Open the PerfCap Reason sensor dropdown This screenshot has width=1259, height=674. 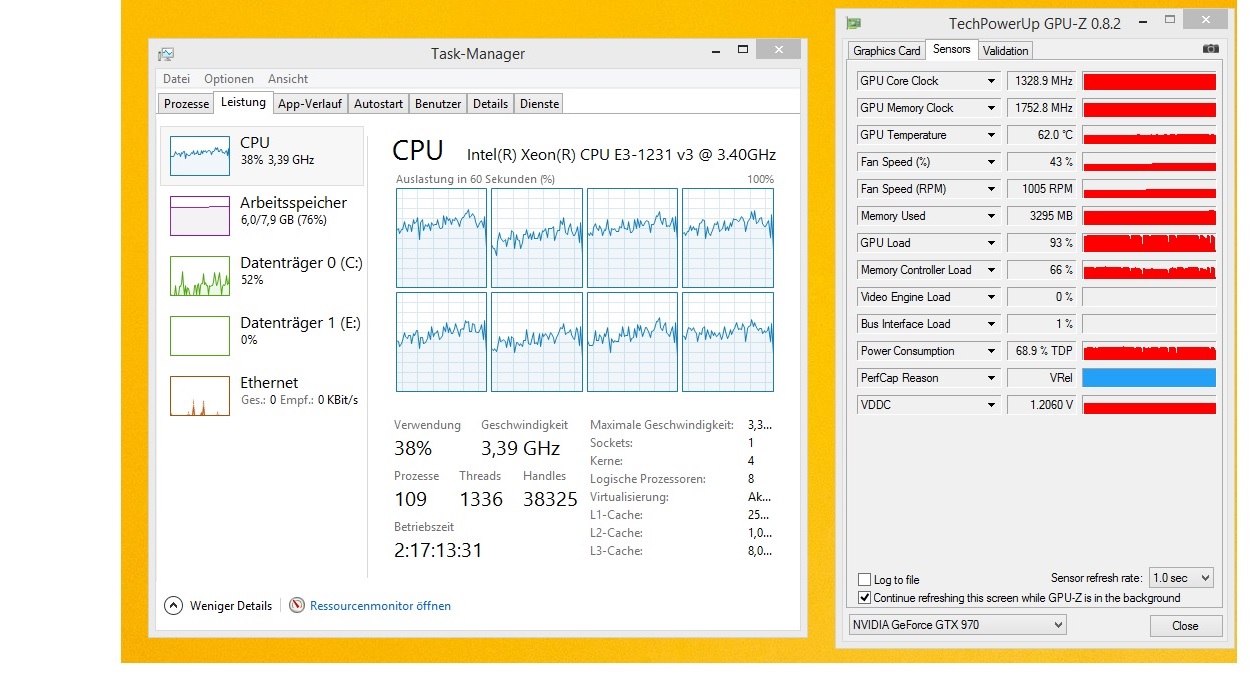pos(991,378)
